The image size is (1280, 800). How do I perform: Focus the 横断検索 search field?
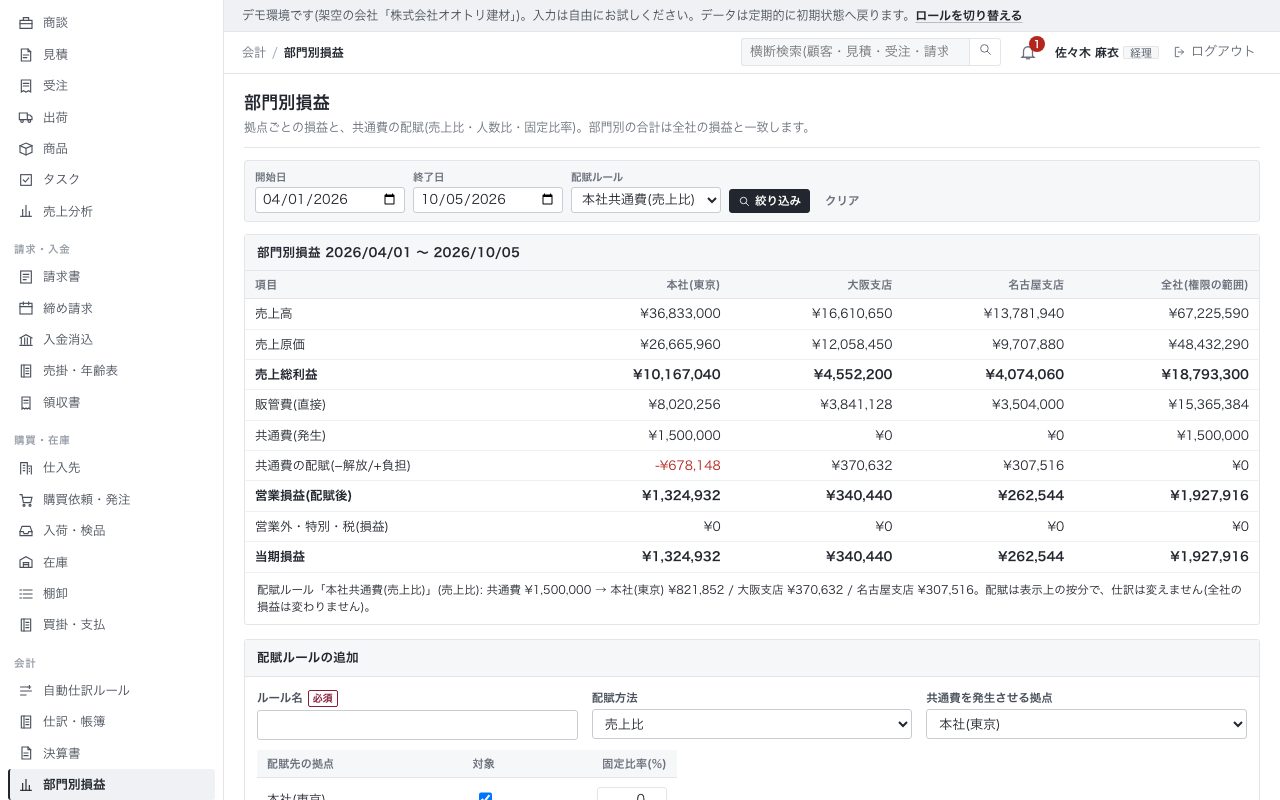(x=855, y=51)
